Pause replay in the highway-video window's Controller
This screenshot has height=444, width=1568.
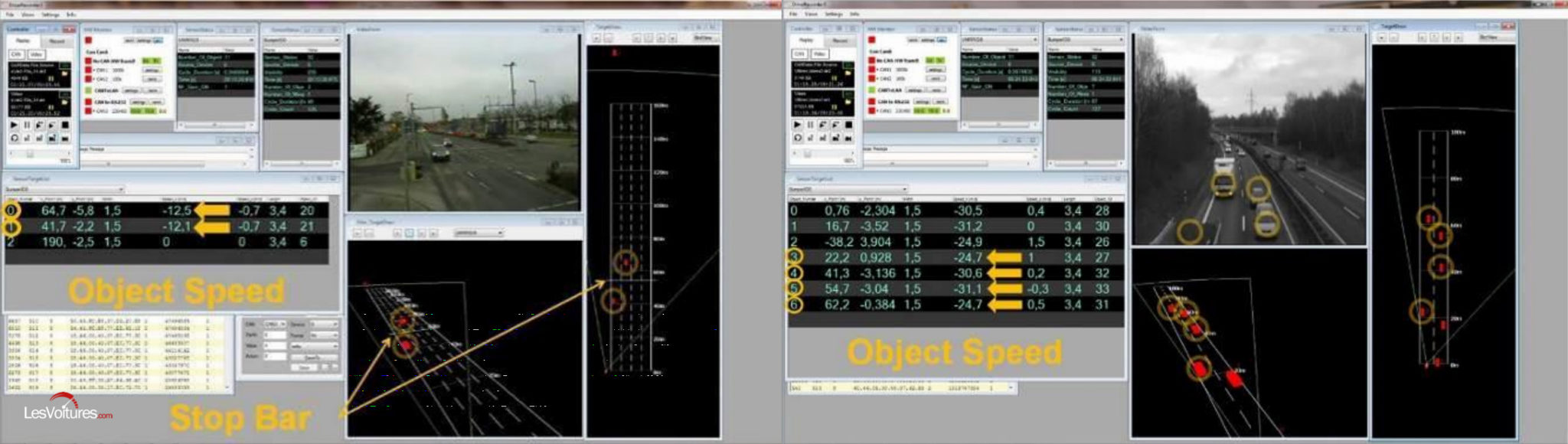pos(810,125)
